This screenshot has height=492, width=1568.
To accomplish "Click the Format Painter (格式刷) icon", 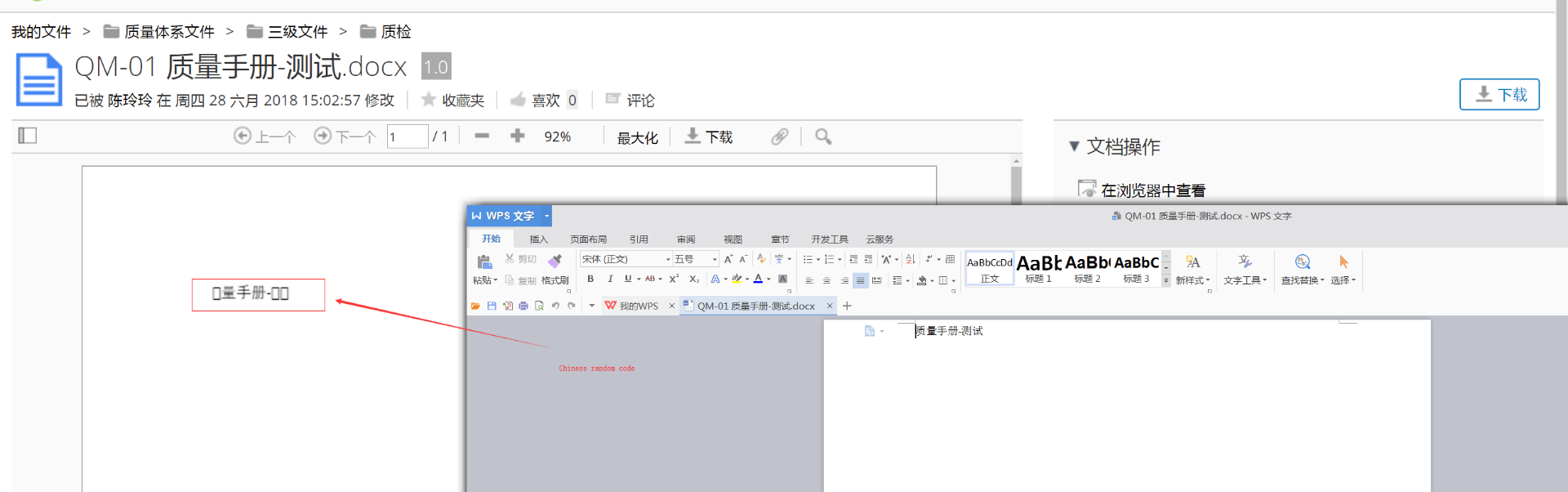I will (x=555, y=262).
